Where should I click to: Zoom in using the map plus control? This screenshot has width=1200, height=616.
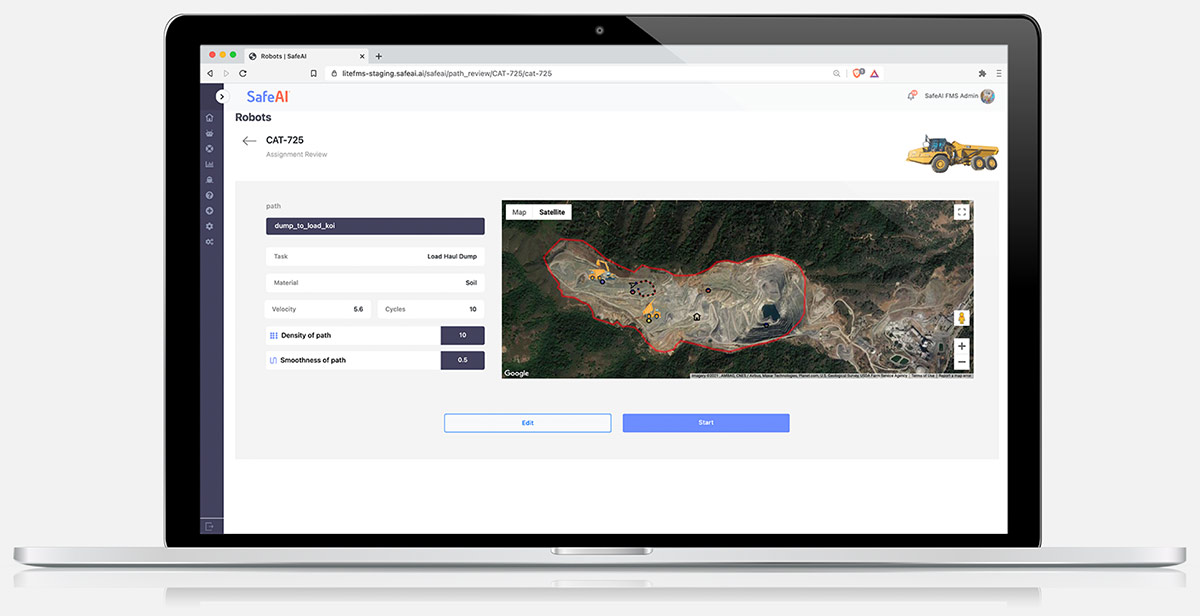[962, 348]
